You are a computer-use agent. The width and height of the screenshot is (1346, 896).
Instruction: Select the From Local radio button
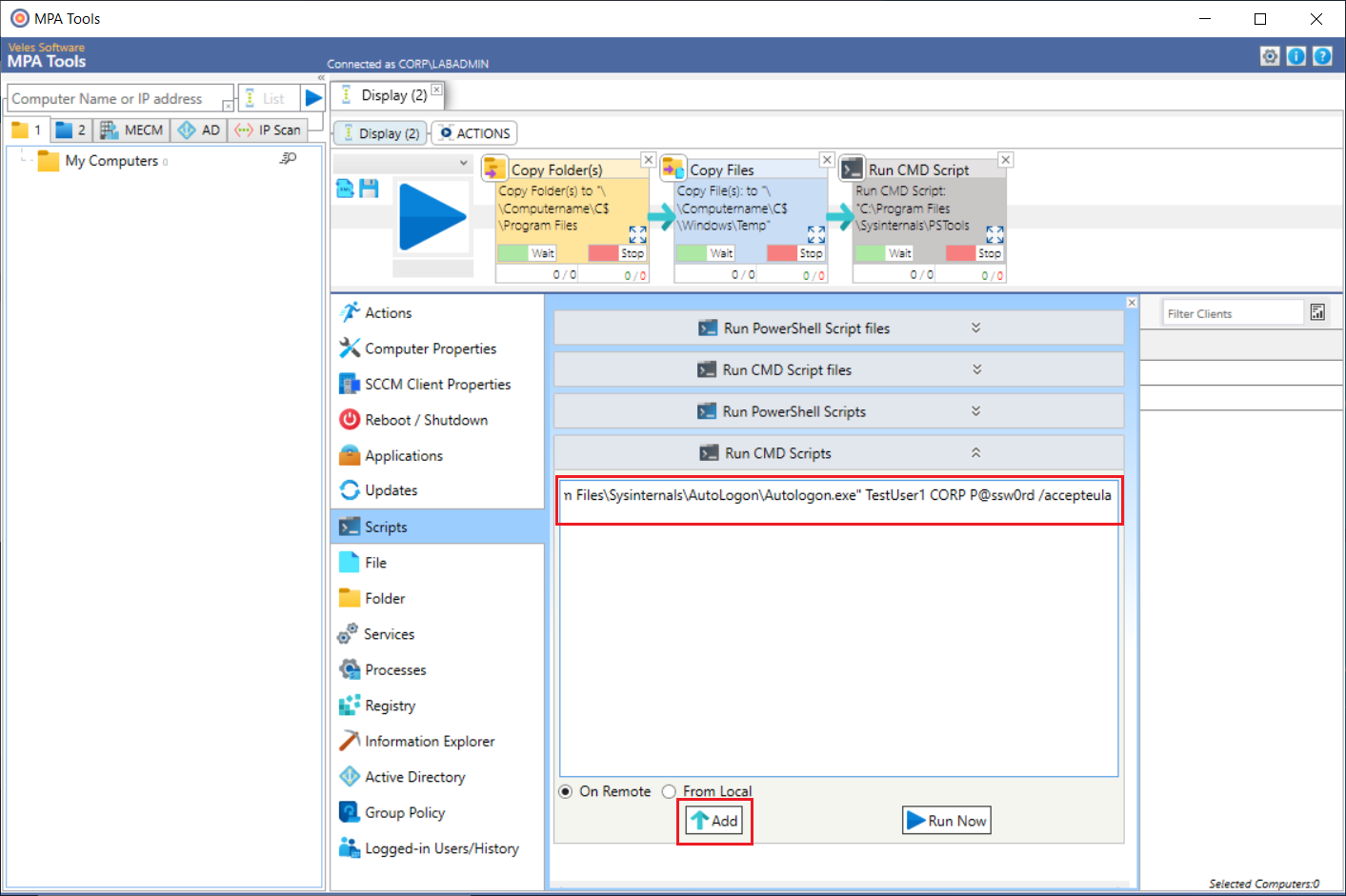click(669, 791)
